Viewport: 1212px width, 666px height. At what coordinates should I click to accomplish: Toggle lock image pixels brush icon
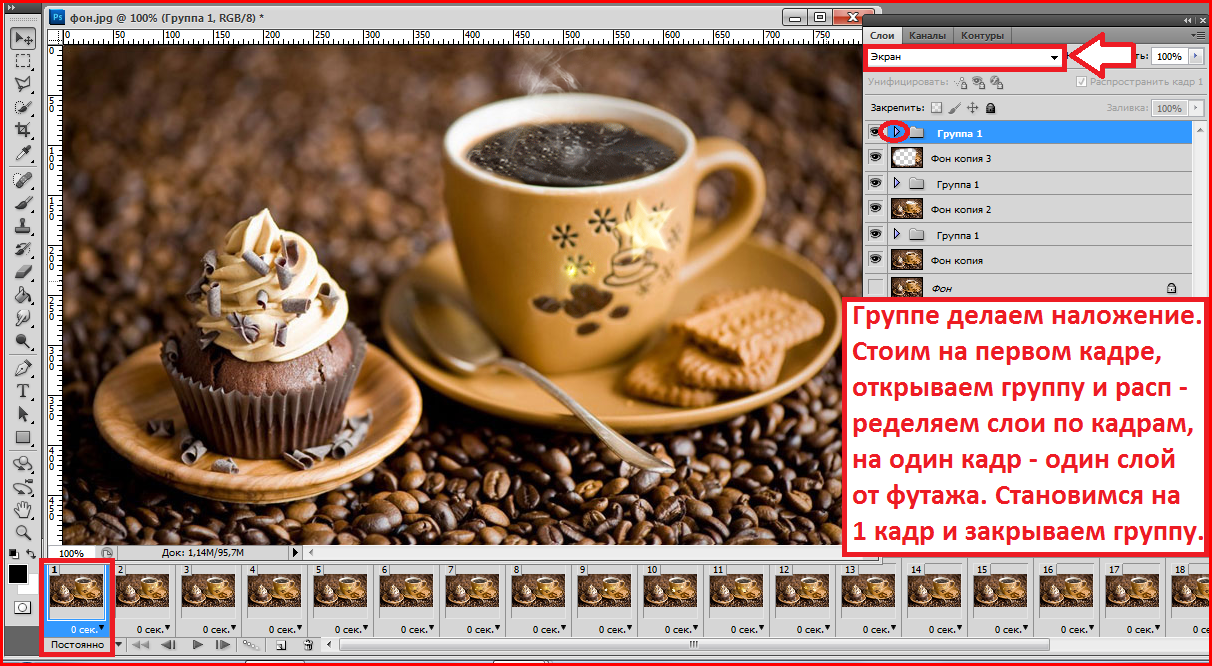click(955, 107)
